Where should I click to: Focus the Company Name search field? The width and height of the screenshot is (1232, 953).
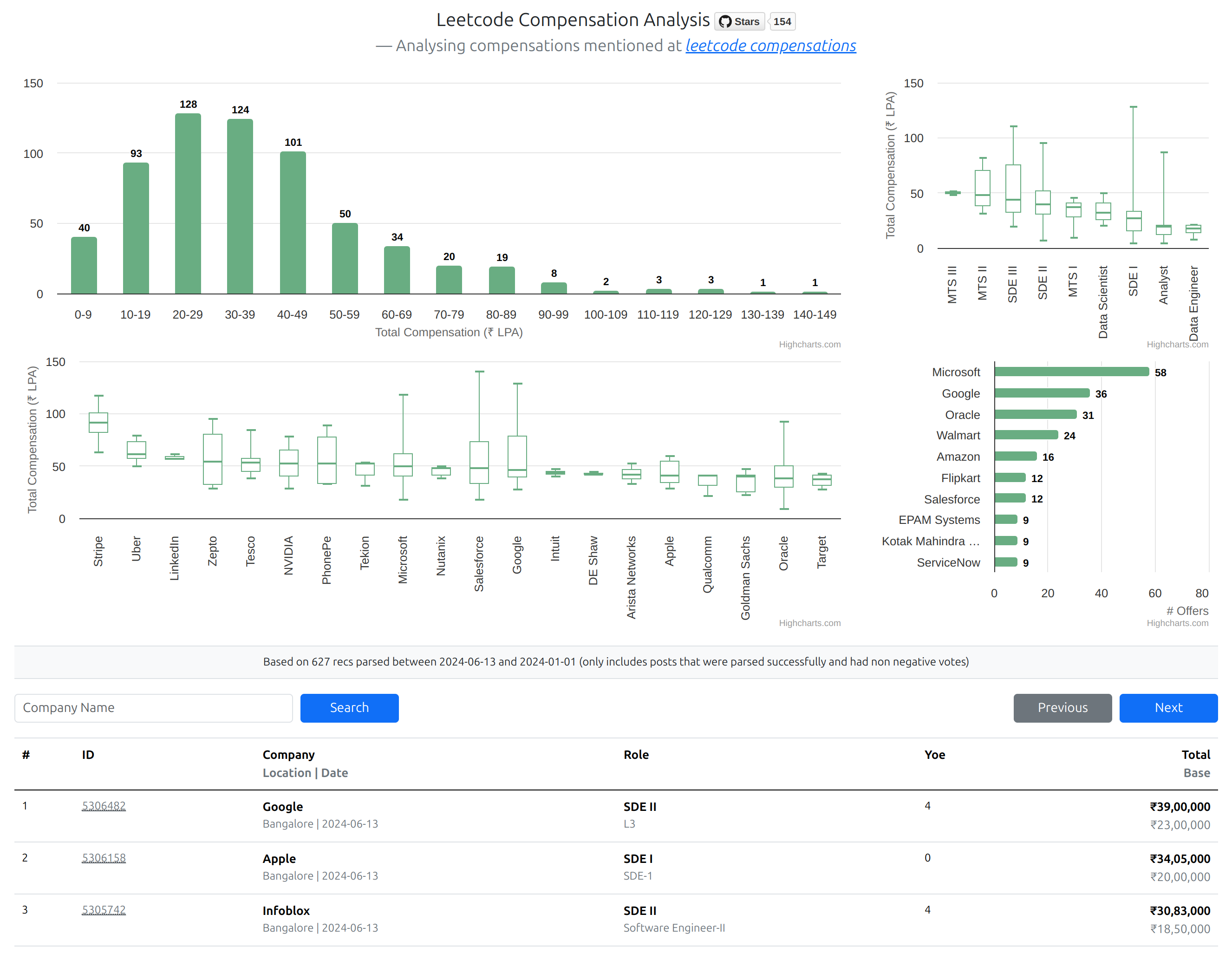(153, 708)
